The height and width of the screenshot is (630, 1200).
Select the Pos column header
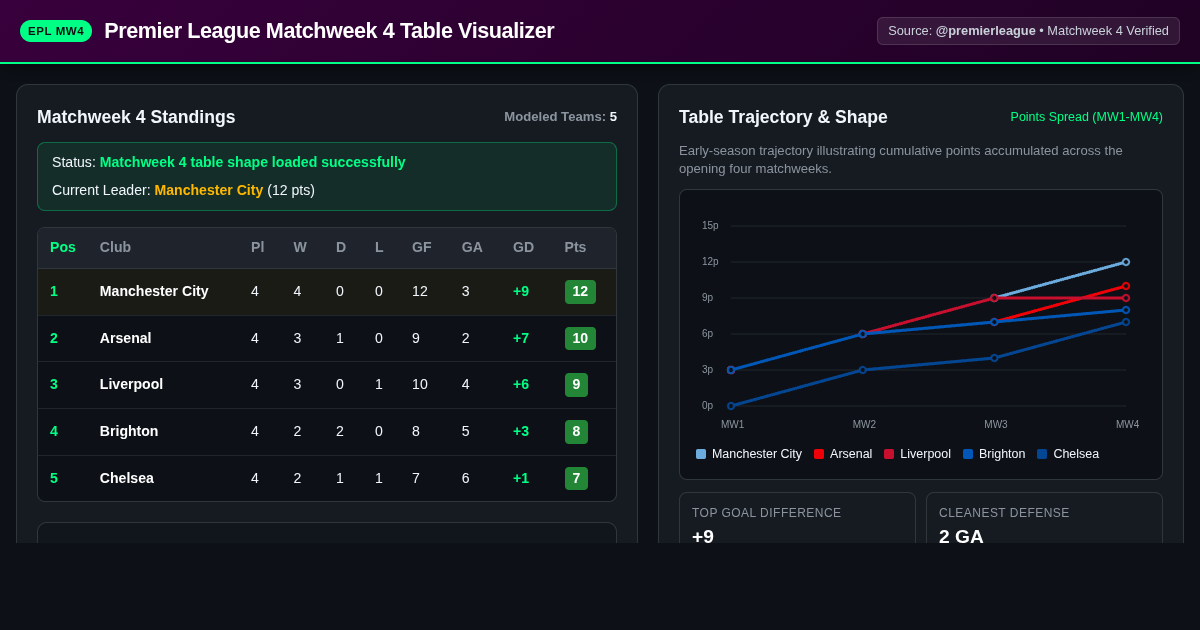(x=63, y=247)
